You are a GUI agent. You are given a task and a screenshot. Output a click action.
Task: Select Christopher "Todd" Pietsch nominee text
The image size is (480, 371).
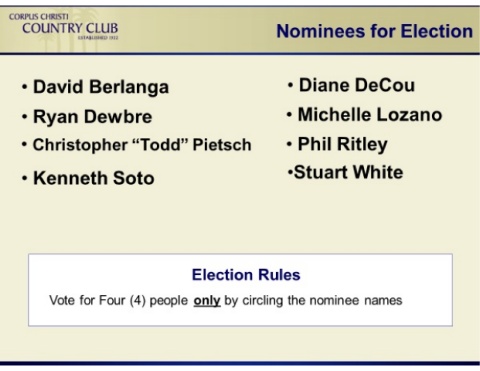[x=142, y=145]
